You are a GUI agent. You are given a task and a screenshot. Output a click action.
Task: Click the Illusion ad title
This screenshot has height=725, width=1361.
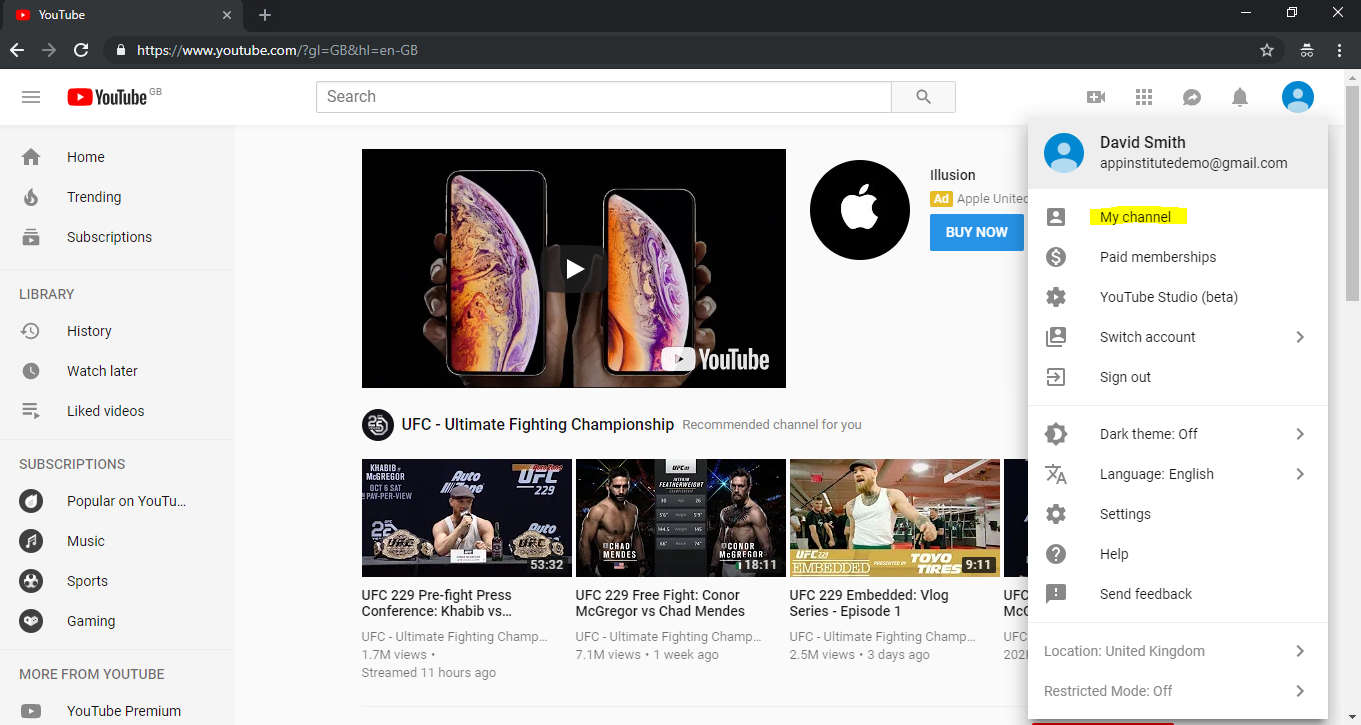pos(952,175)
